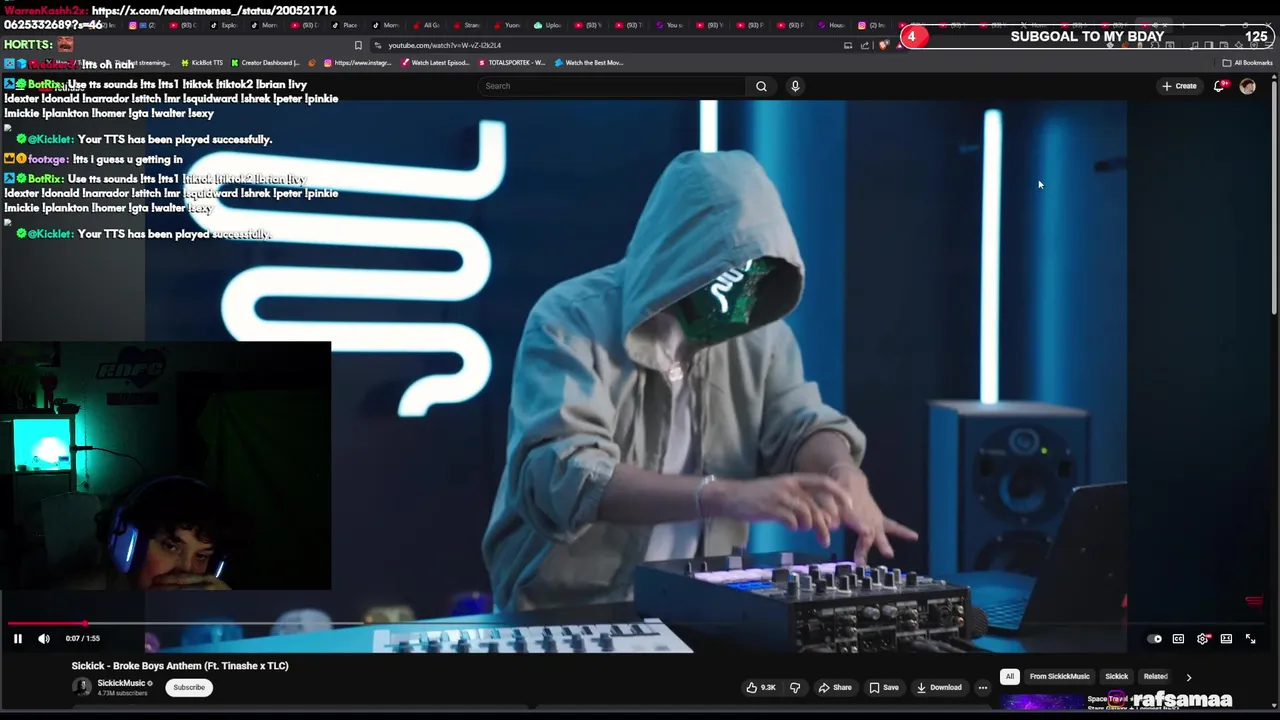Open the Create menu
Image resolution: width=1280 pixels, height=720 pixels.
1179,86
